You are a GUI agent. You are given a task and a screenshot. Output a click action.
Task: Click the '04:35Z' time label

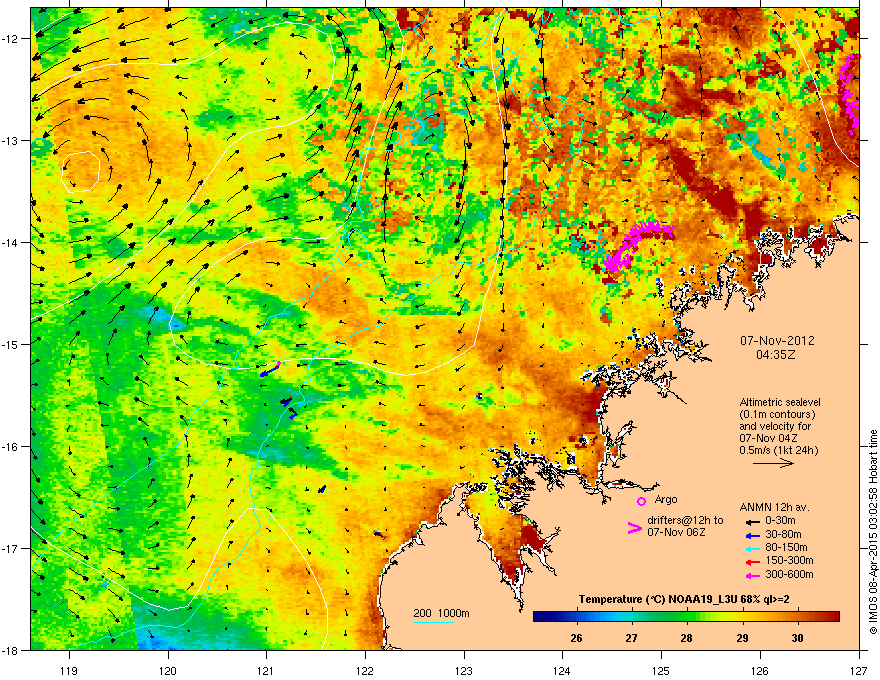(x=776, y=355)
